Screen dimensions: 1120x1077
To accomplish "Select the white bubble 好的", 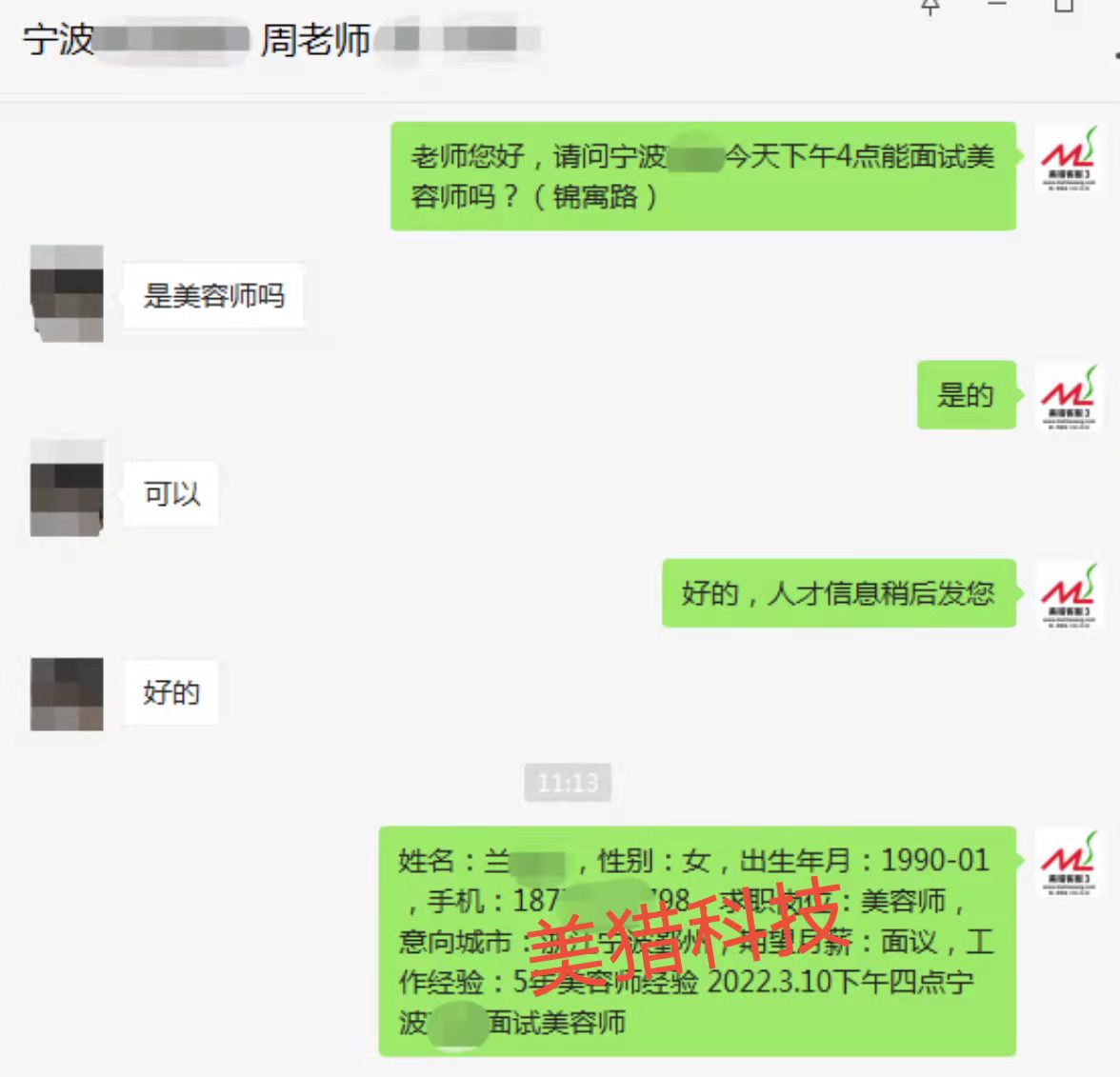I will (x=171, y=693).
